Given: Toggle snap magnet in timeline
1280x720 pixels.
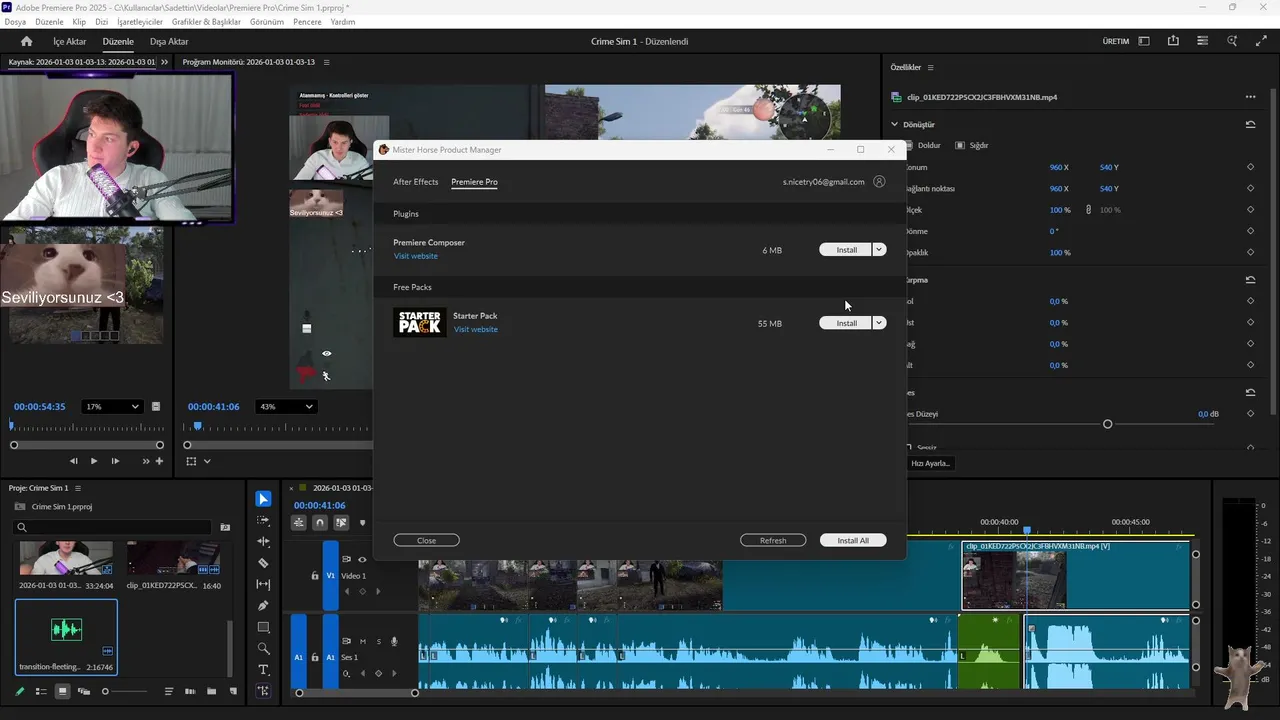Looking at the screenshot, I should point(320,522).
